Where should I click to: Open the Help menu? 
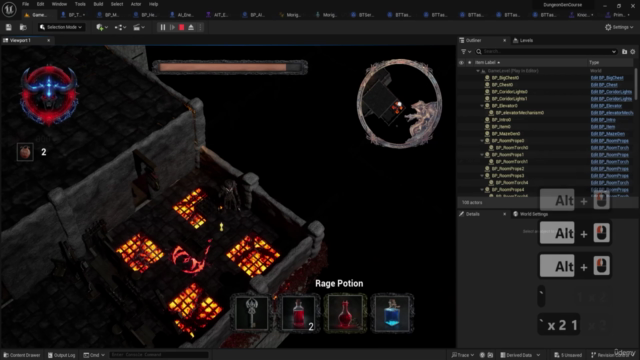point(153,4)
